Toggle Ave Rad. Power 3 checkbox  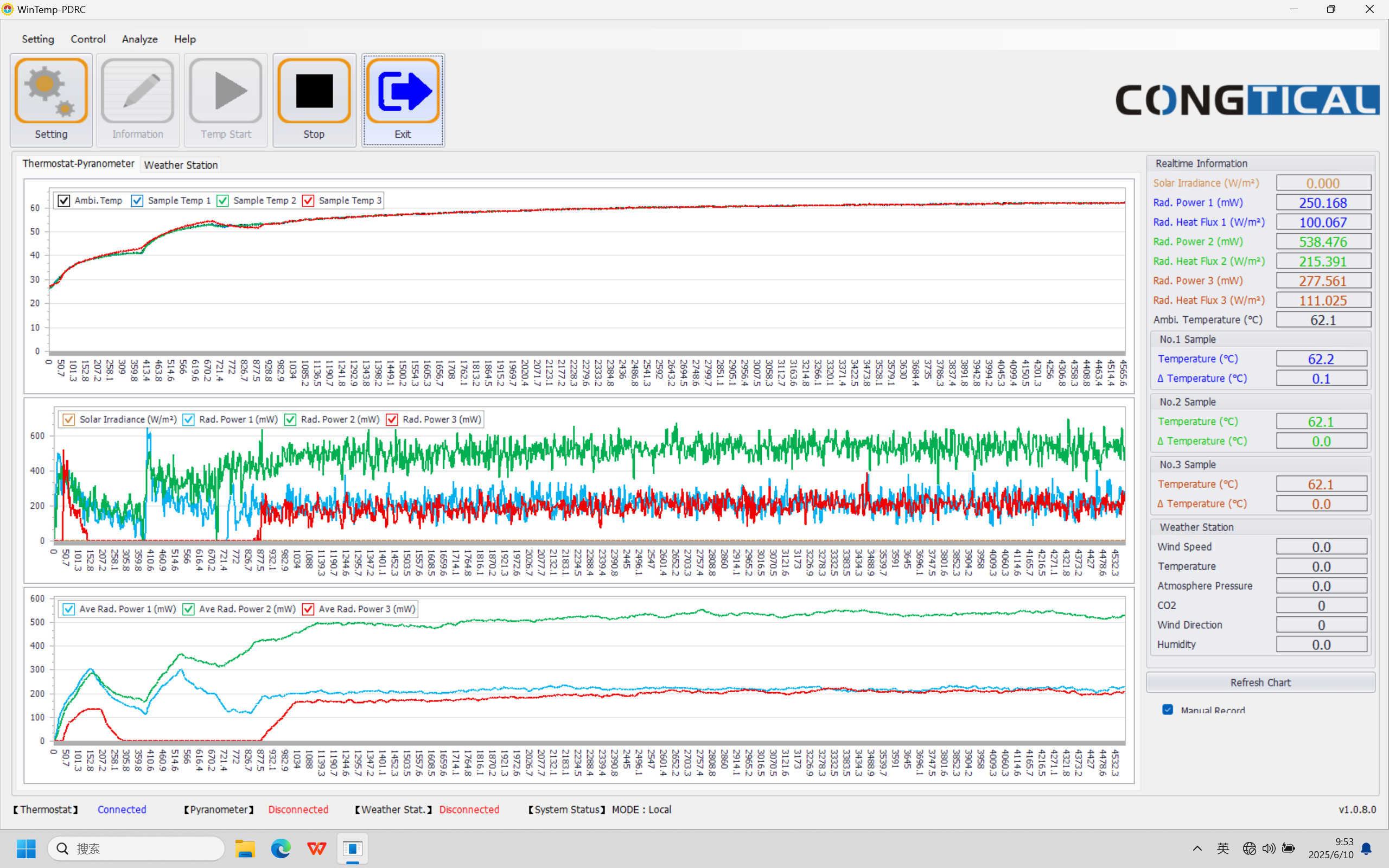tap(308, 609)
